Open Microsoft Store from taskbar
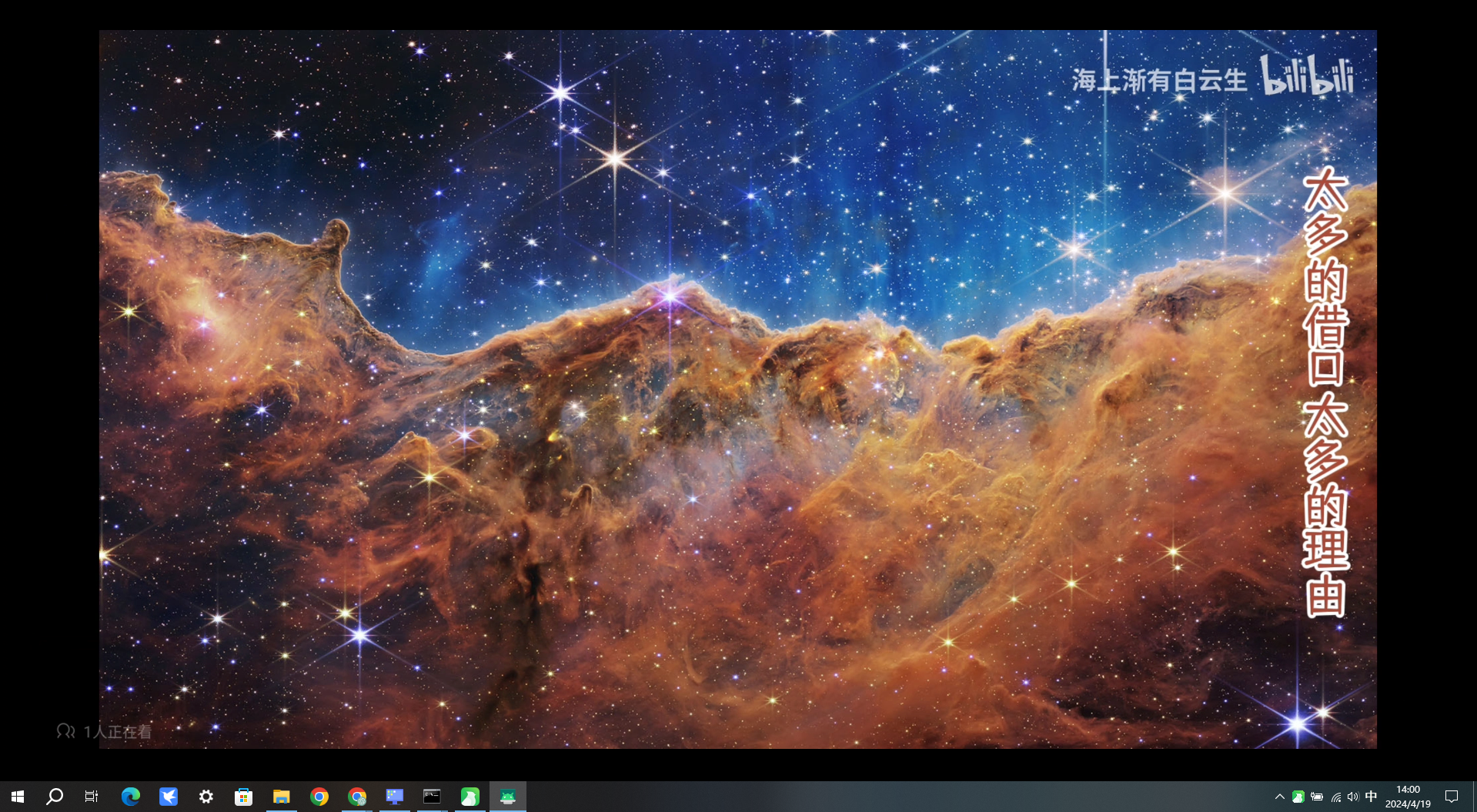The image size is (1477, 812). pos(243,797)
